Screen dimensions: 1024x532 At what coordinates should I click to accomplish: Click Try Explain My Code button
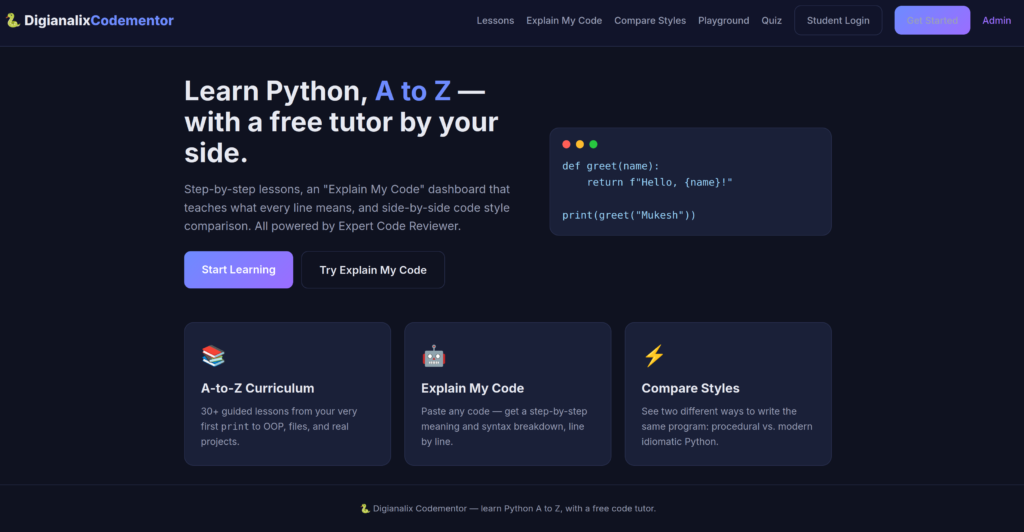(x=373, y=270)
